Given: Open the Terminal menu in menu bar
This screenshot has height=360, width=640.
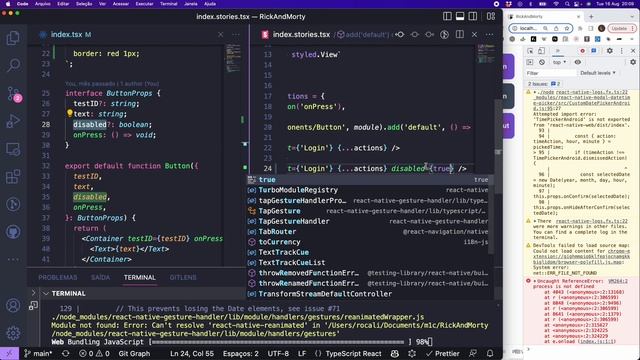Looking at the screenshot, I should point(169,4).
